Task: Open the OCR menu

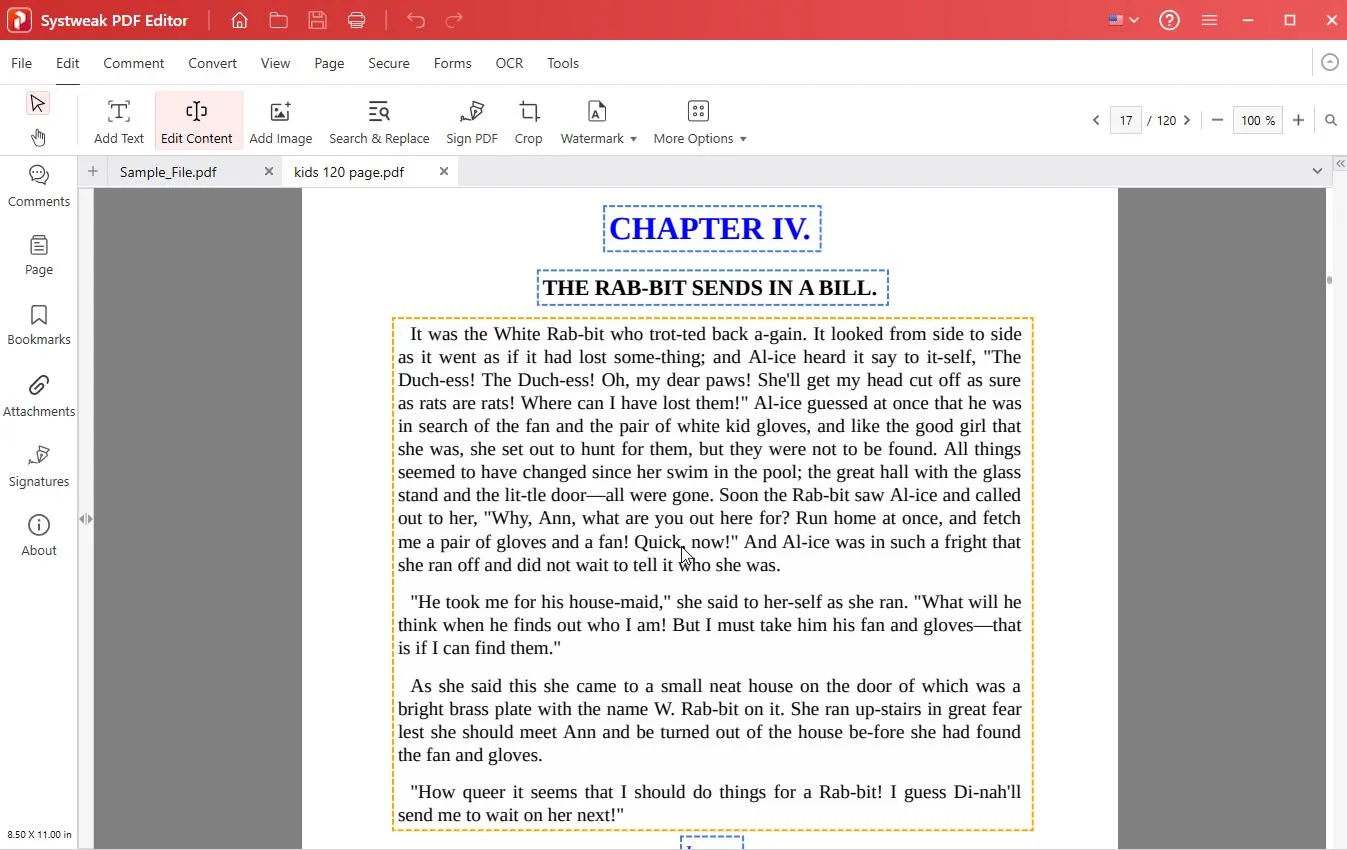Action: point(509,63)
